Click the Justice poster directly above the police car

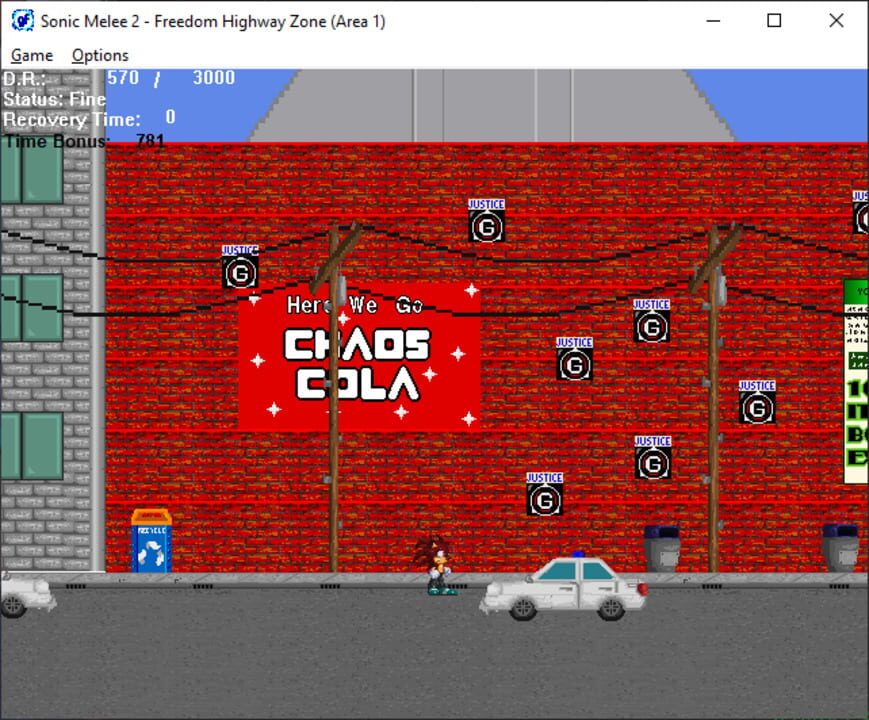pos(545,494)
